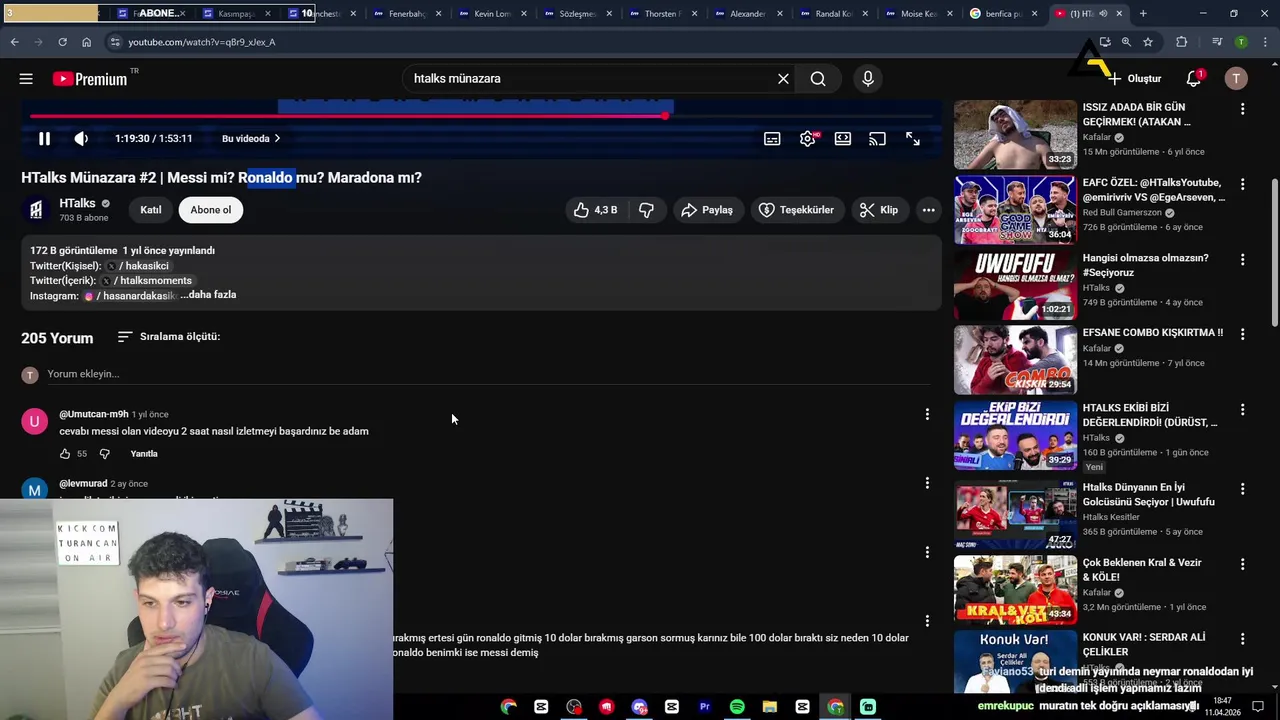Reload the page in Chrome
The height and width of the screenshot is (720, 1280).
62,42
